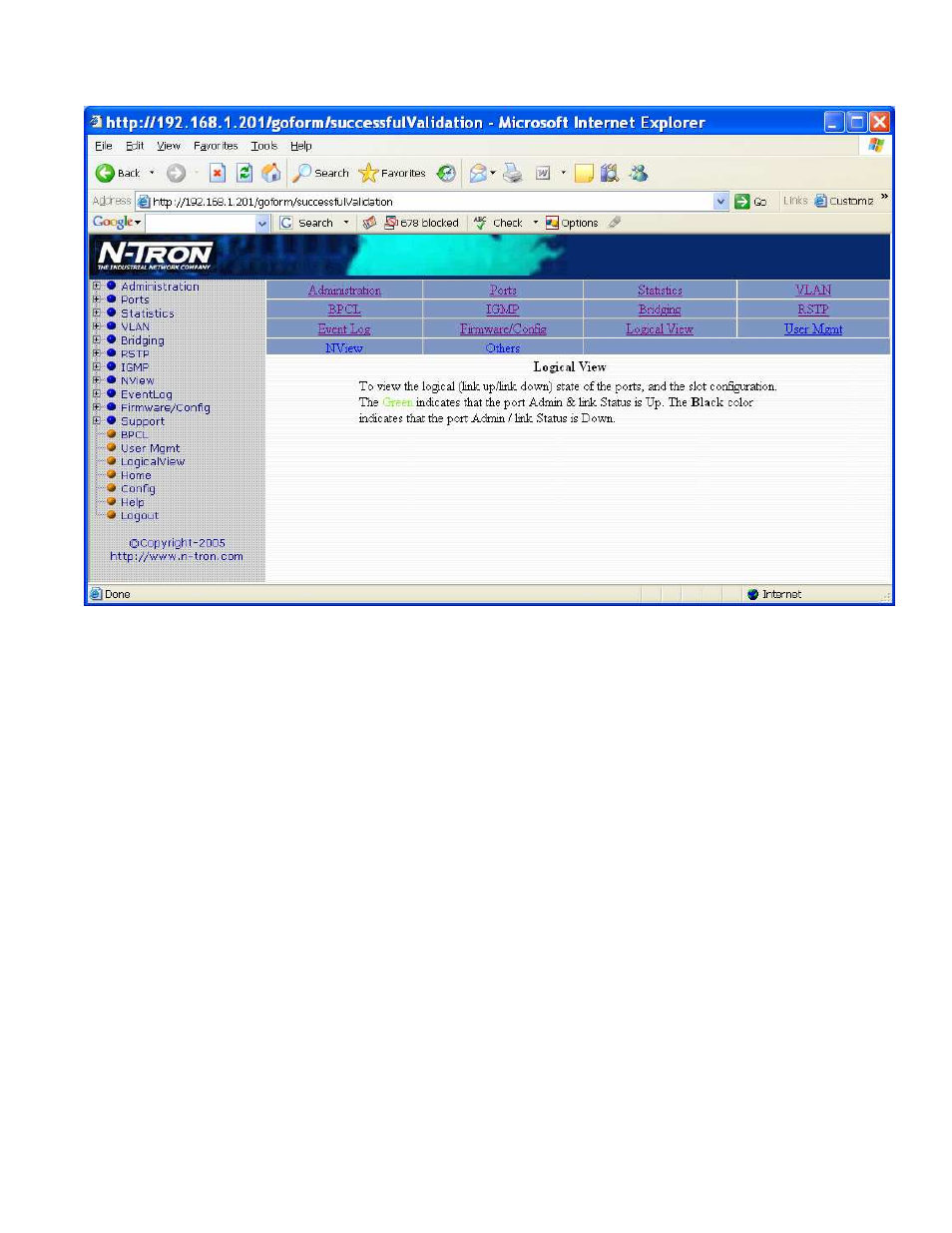Click the yellow Discuss note icon
The image size is (952, 1233).
tap(584, 173)
